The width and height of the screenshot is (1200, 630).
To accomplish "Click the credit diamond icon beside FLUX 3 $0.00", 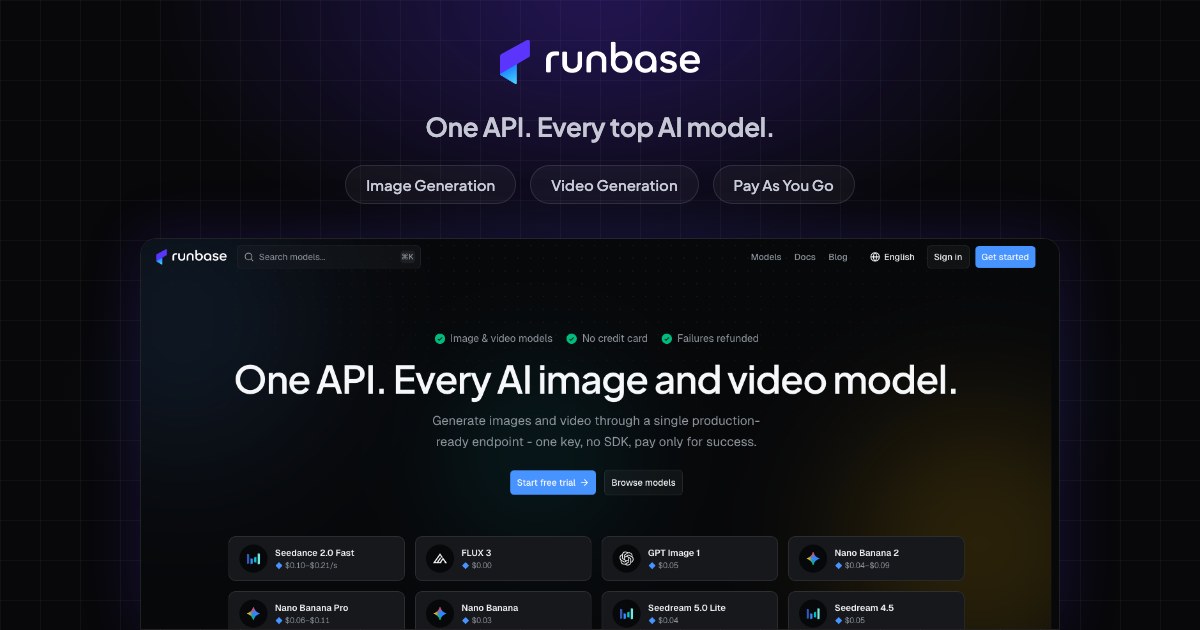I will tap(466, 566).
